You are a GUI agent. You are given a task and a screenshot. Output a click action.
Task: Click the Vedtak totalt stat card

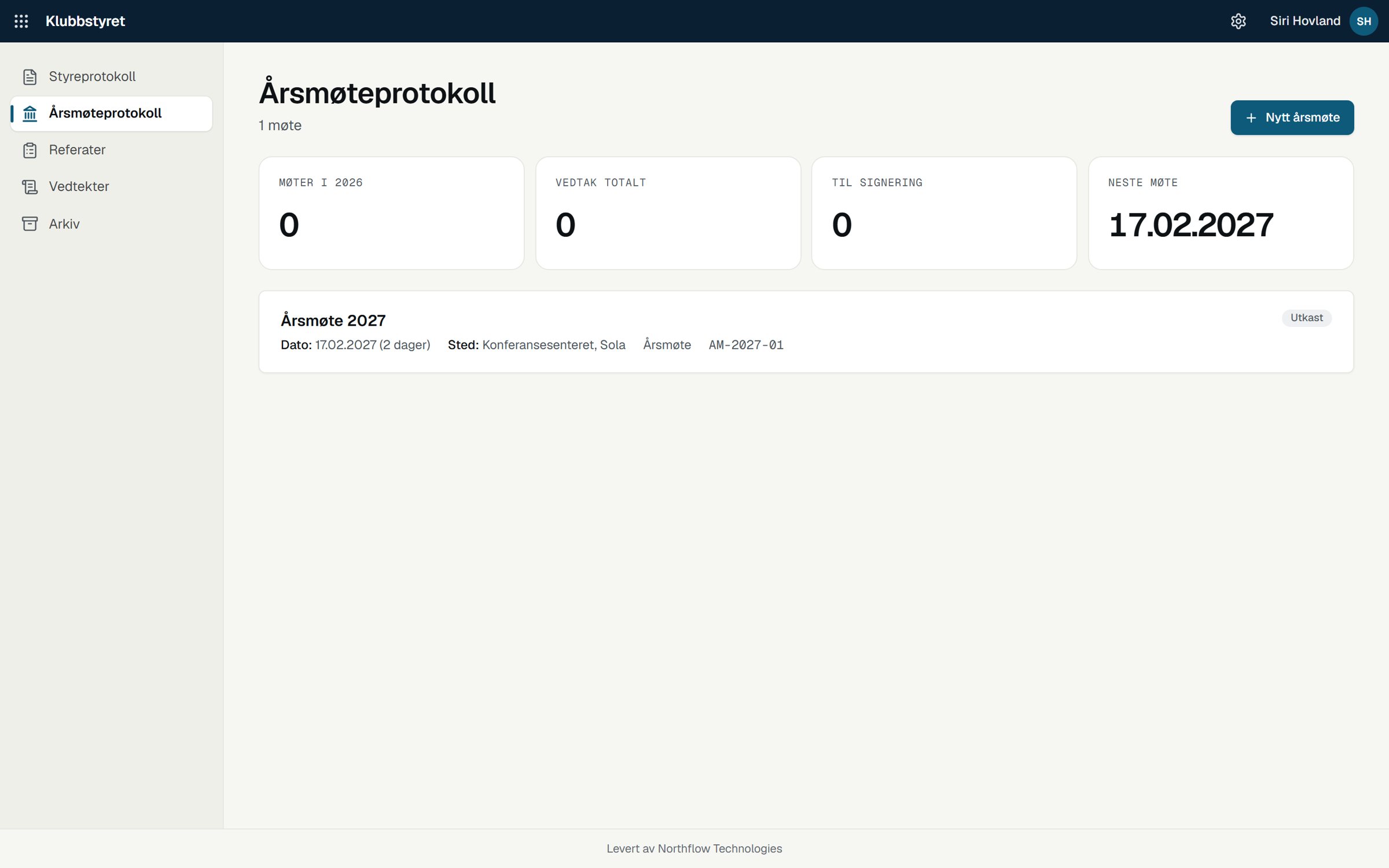(668, 213)
